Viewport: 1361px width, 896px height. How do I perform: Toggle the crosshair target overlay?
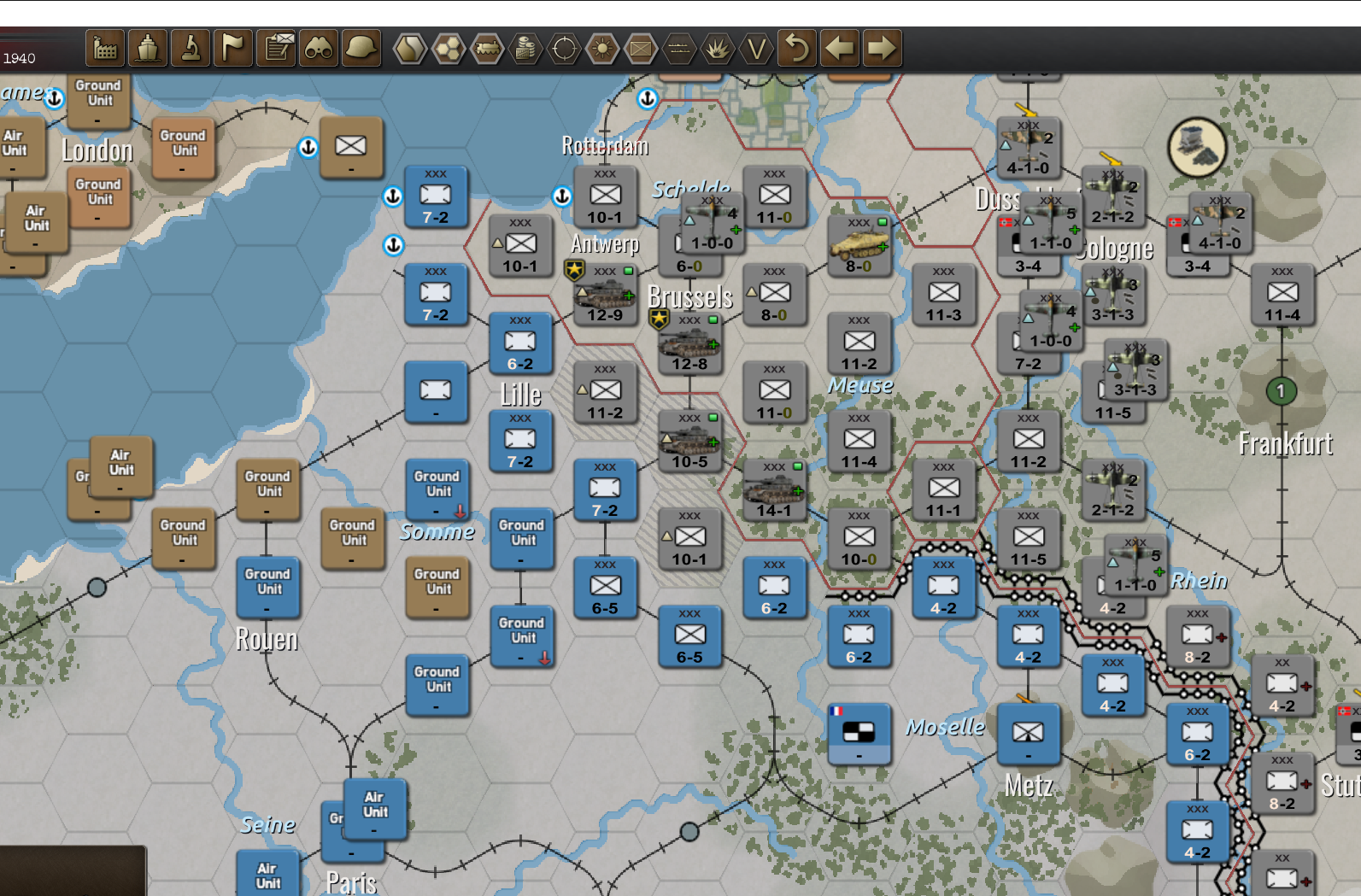click(564, 49)
